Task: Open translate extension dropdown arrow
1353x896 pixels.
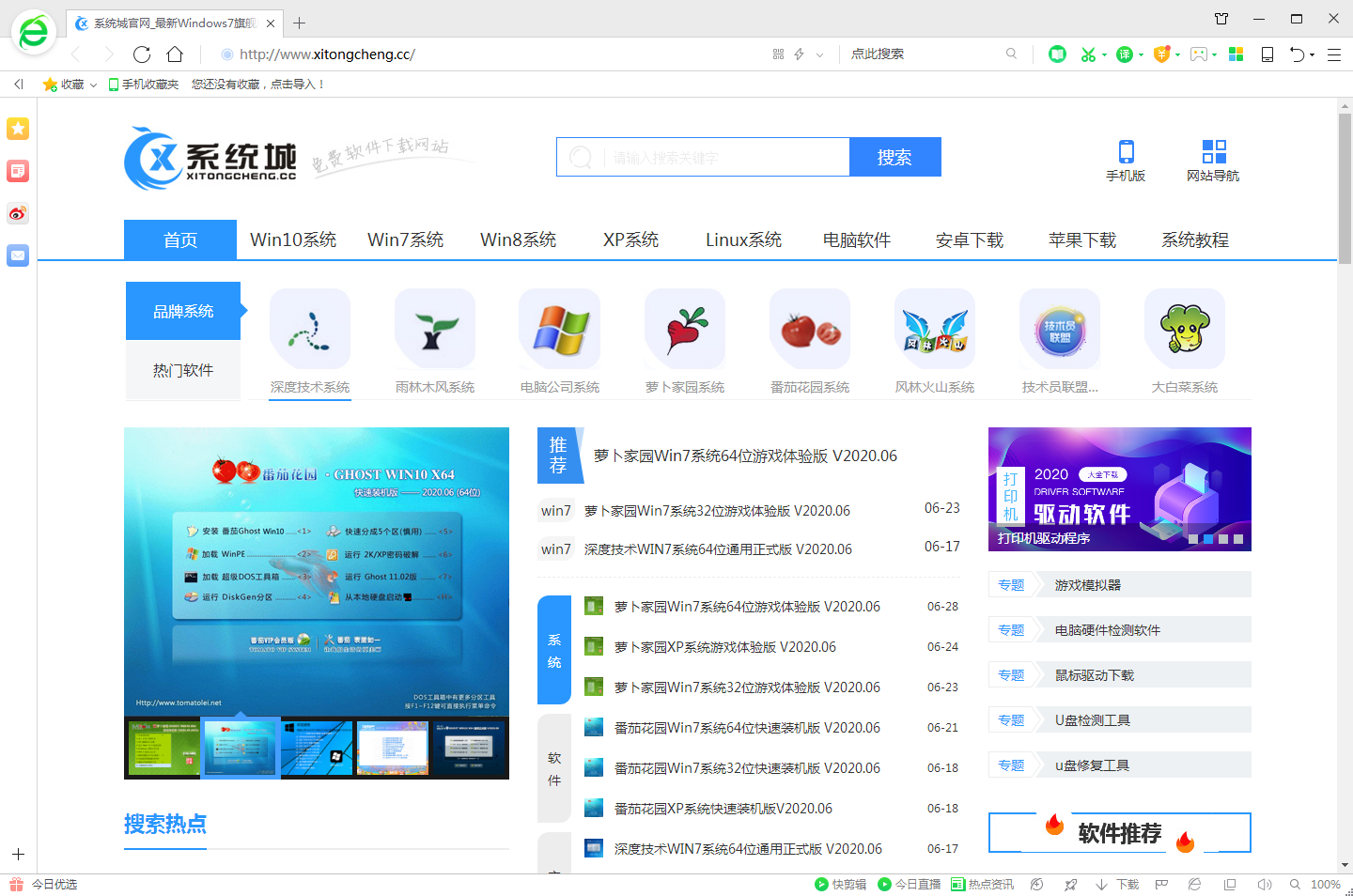Action: click(x=1141, y=54)
